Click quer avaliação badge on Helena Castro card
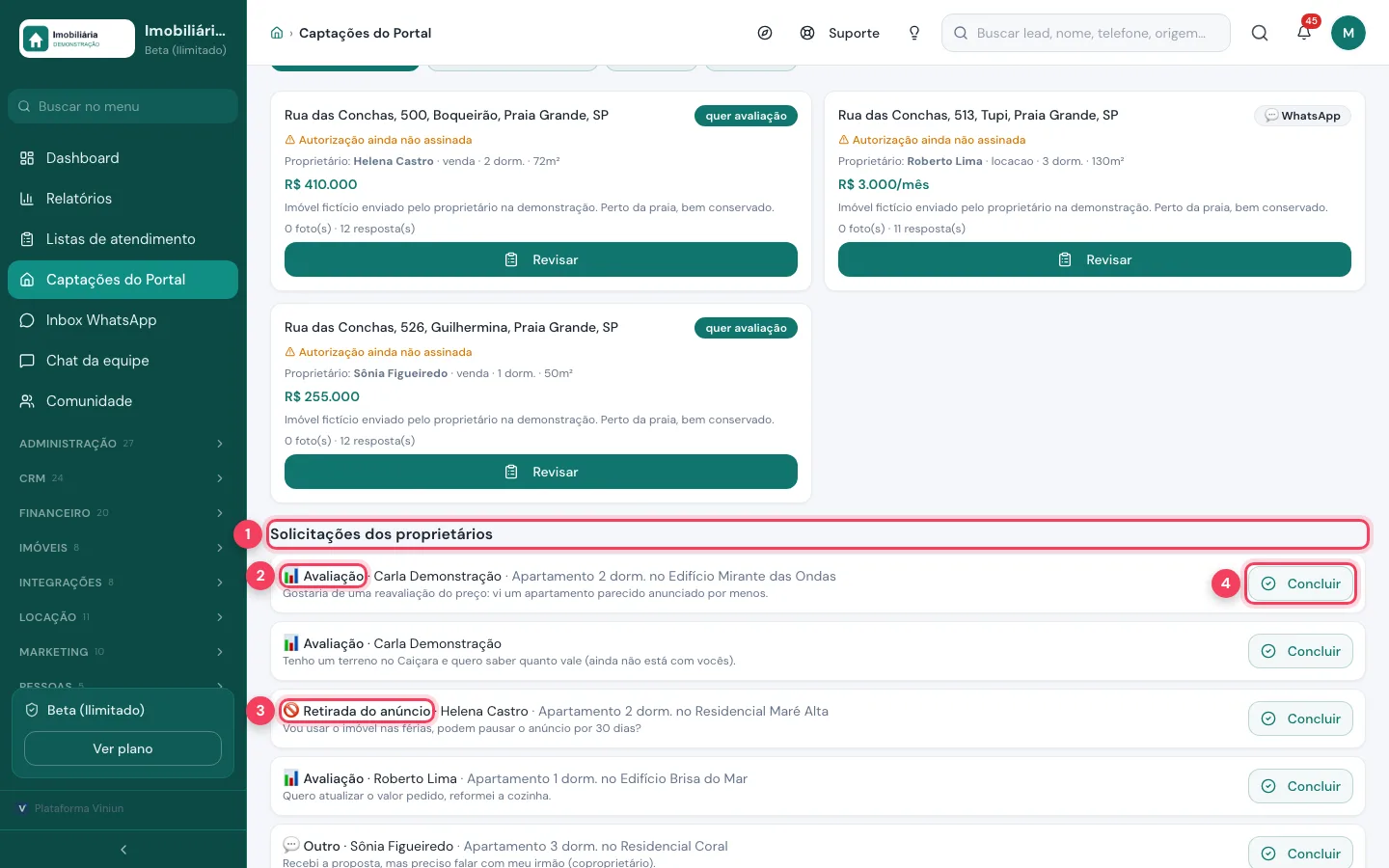This screenshot has height=868, width=1389. 746,116
